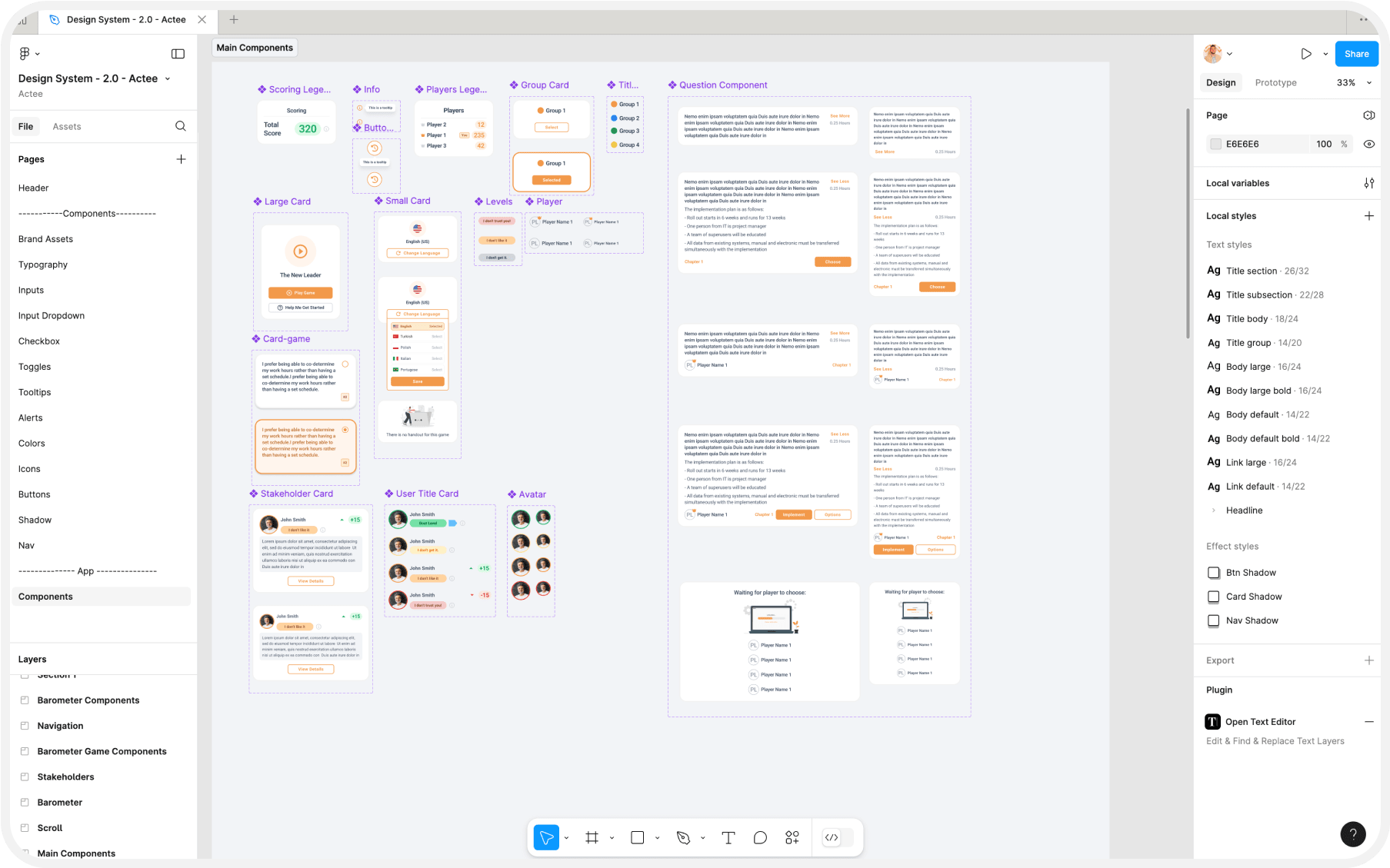The width and height of the screenshot is (1390, 868).
Task: Select the Text tool
Action: click(728, 837)
